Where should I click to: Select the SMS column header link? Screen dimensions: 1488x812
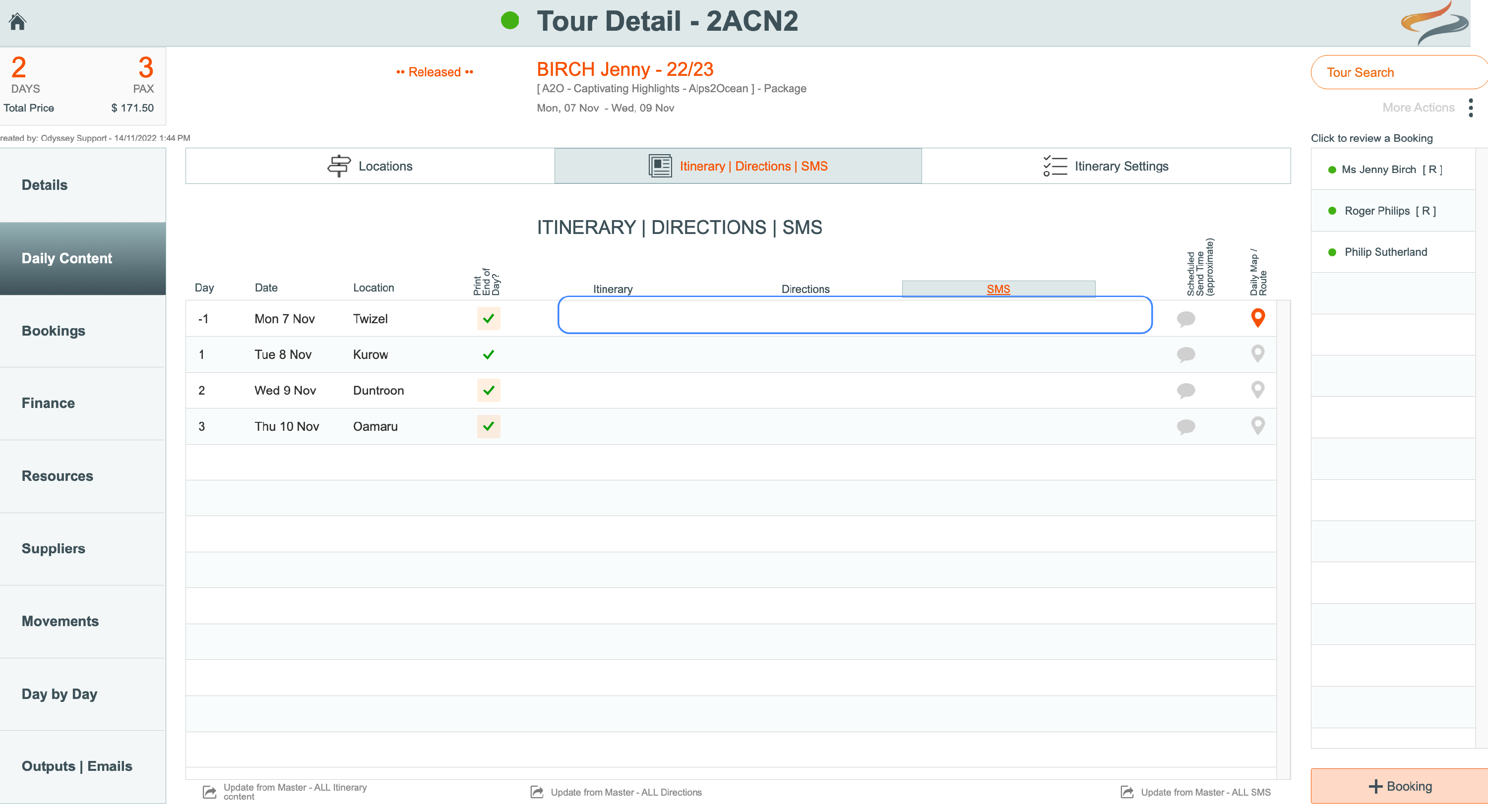(x=998, y=290)
